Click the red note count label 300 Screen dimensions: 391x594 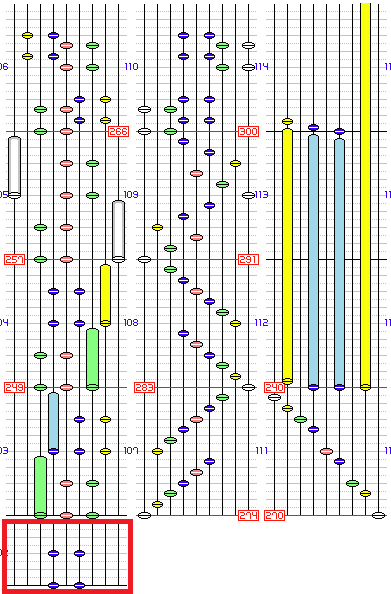(x=249, y=131)
